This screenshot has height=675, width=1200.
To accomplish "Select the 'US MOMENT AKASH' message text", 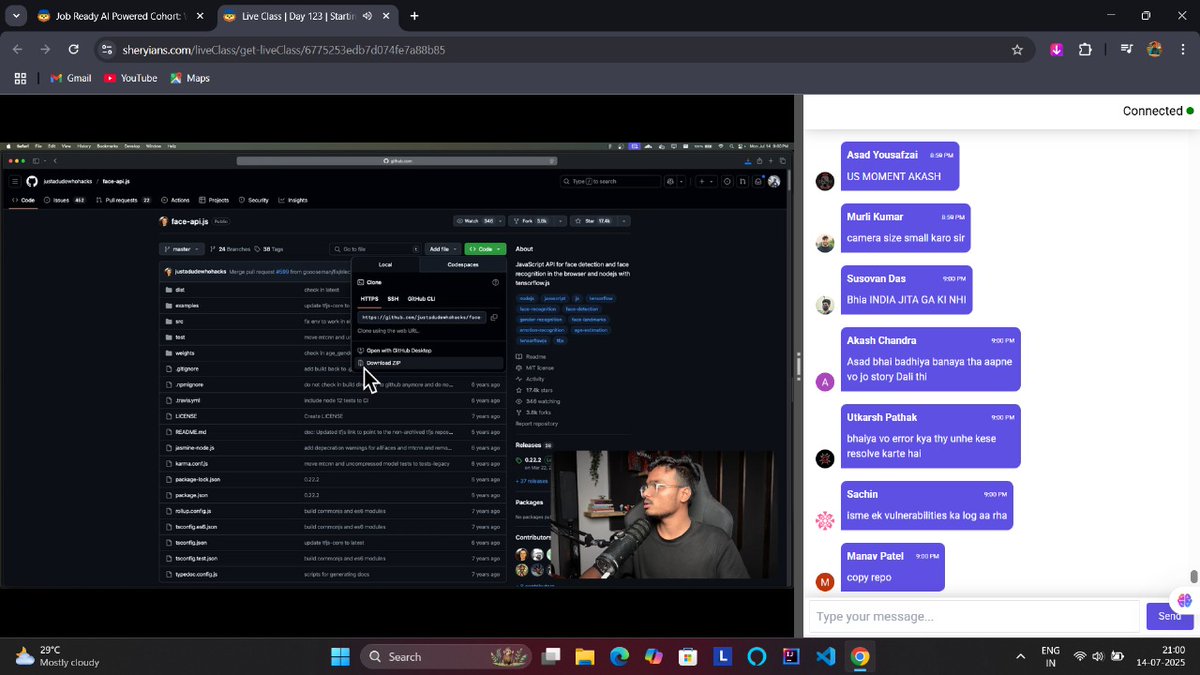I will (x=894, y=176).
